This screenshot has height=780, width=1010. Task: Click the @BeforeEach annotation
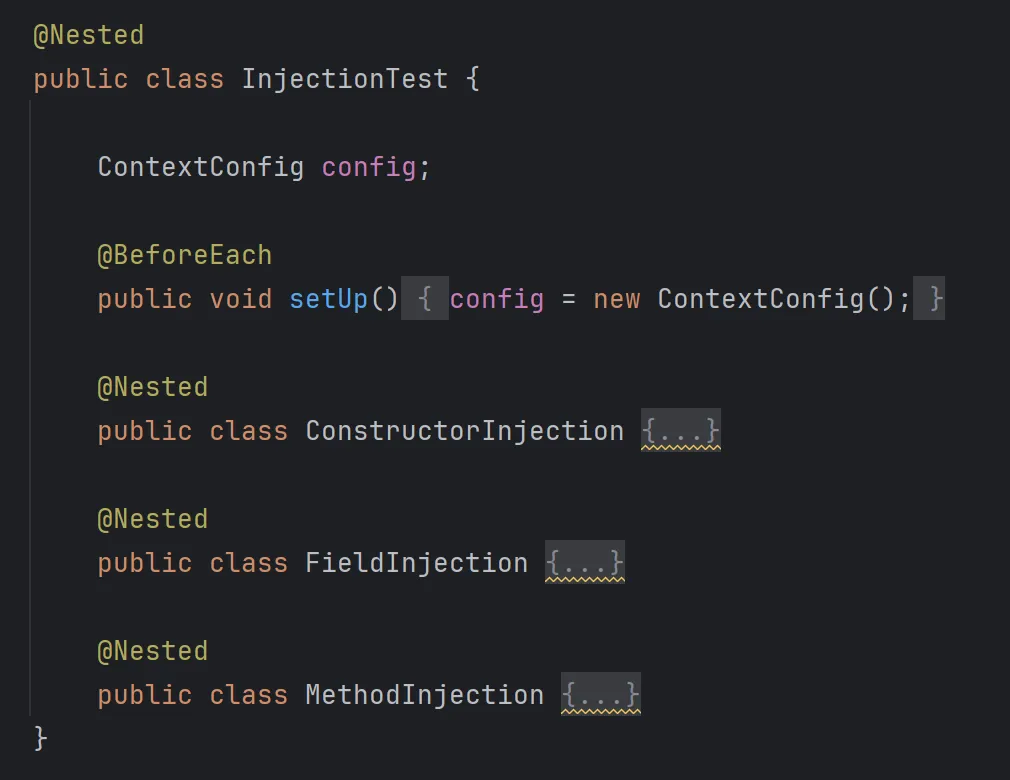point(184,255)
